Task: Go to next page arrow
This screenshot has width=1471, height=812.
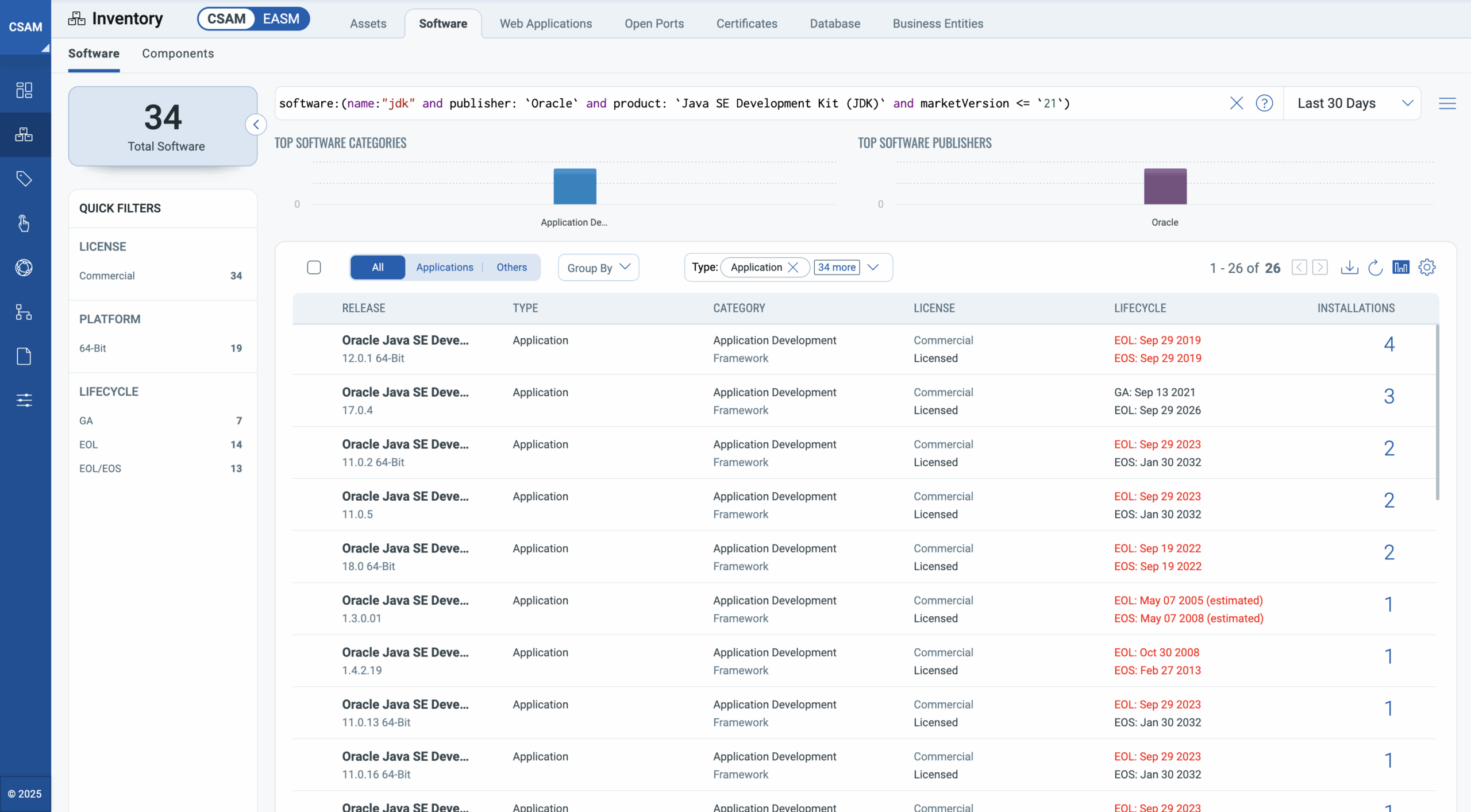Action: (x=1320, y=268)
